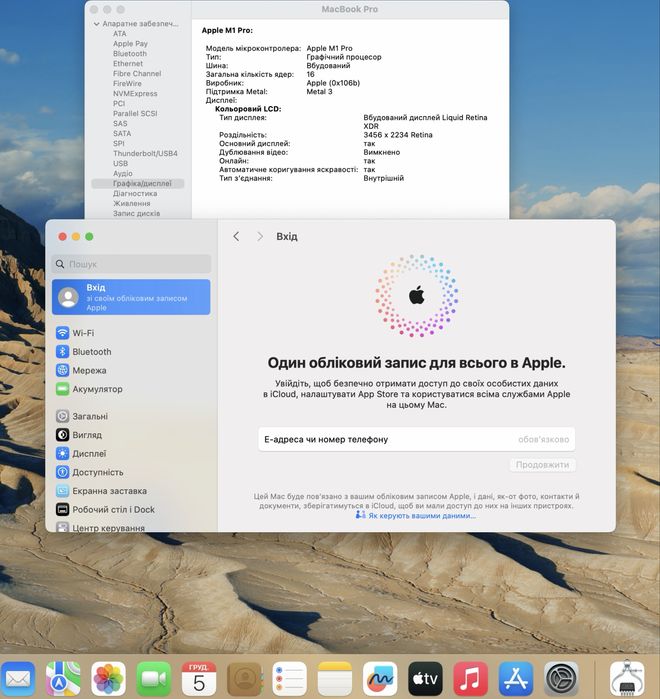Image resolution: width=660 pixels, height=699 pixels.
Task: Select Дисплеї label in the settings sidebar
Action: click(x=89, y=453)
